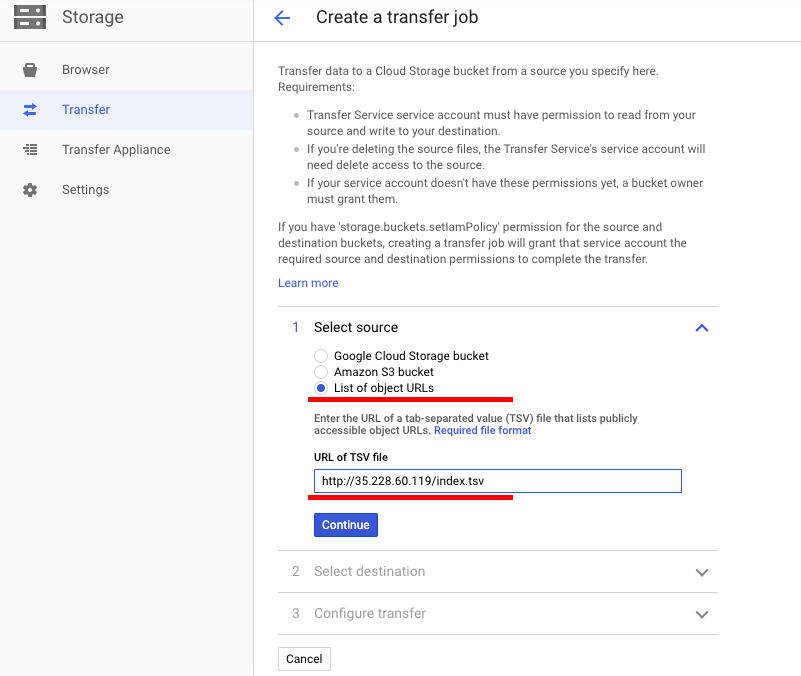Open the Settings sidebar item

85,190
